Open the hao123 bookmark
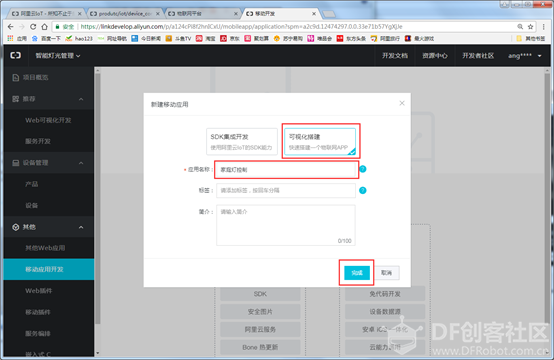The width and height of the screenshot is (554, 360). pos(79,38)
